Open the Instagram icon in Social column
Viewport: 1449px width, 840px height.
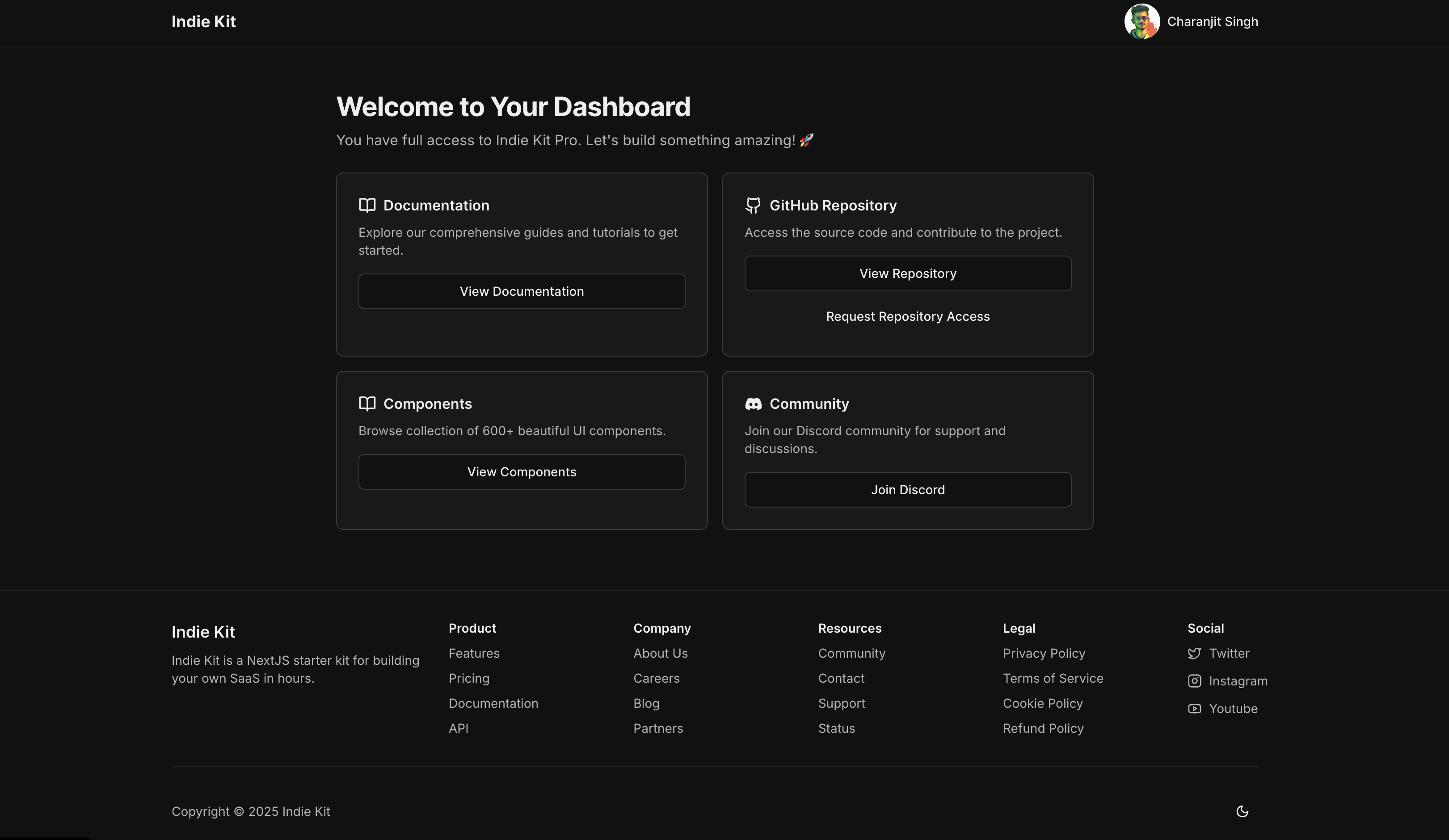click(1194, 681)
